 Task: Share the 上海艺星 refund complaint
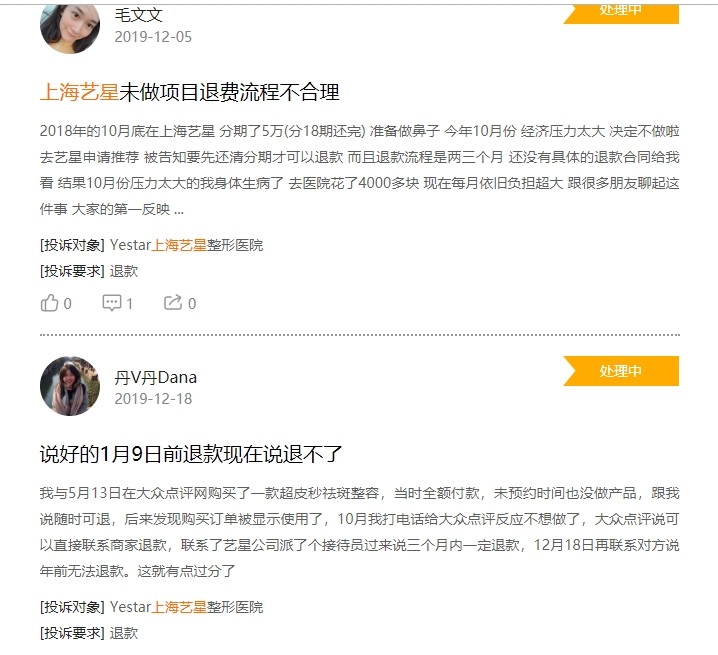click(x=173, y=302)
